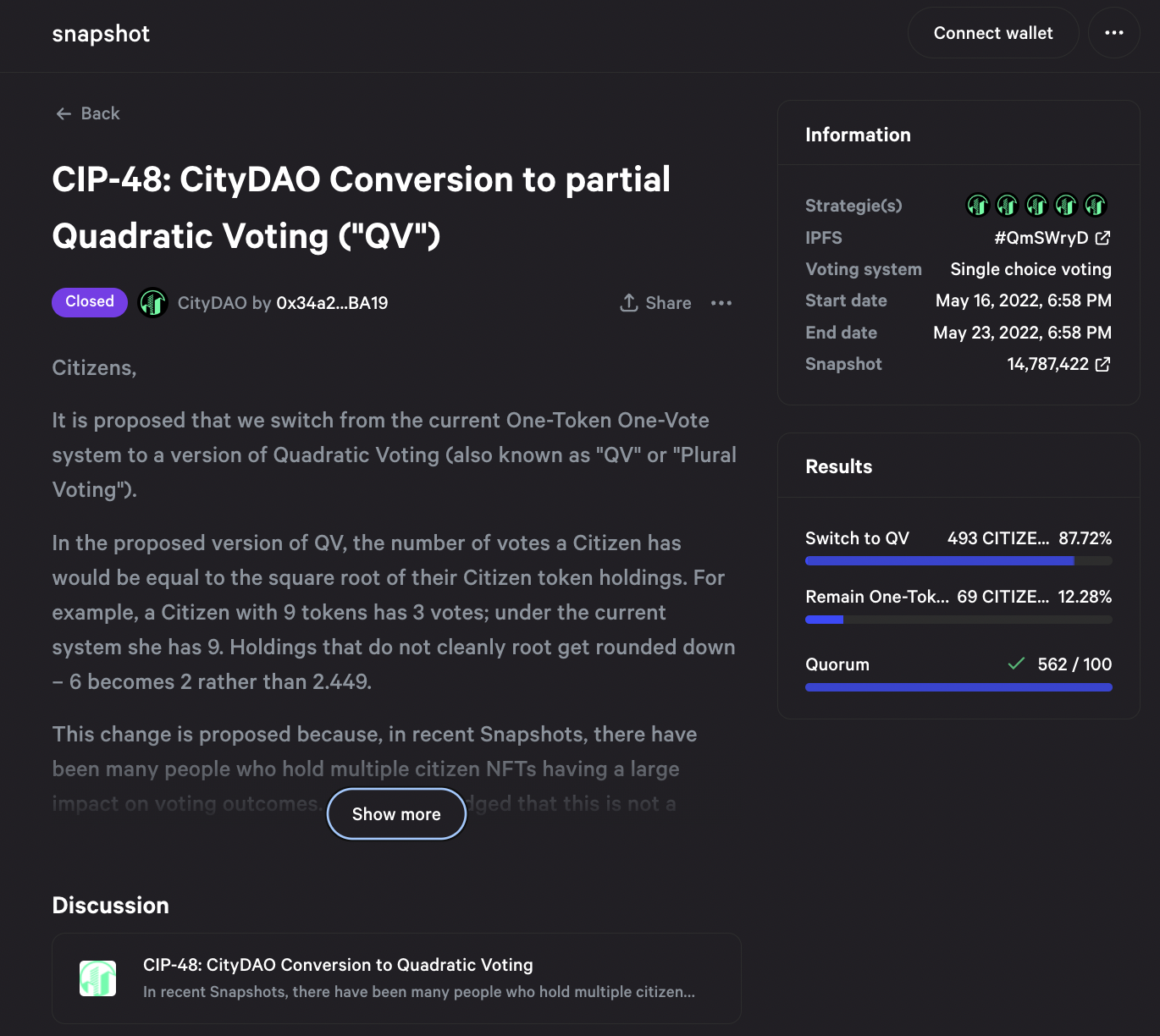The width and height of the screenshot is (1160, 1036).
Task: Click the end date 'May 23, 2022, 6:58 PM'
Action: [1022, 333]
